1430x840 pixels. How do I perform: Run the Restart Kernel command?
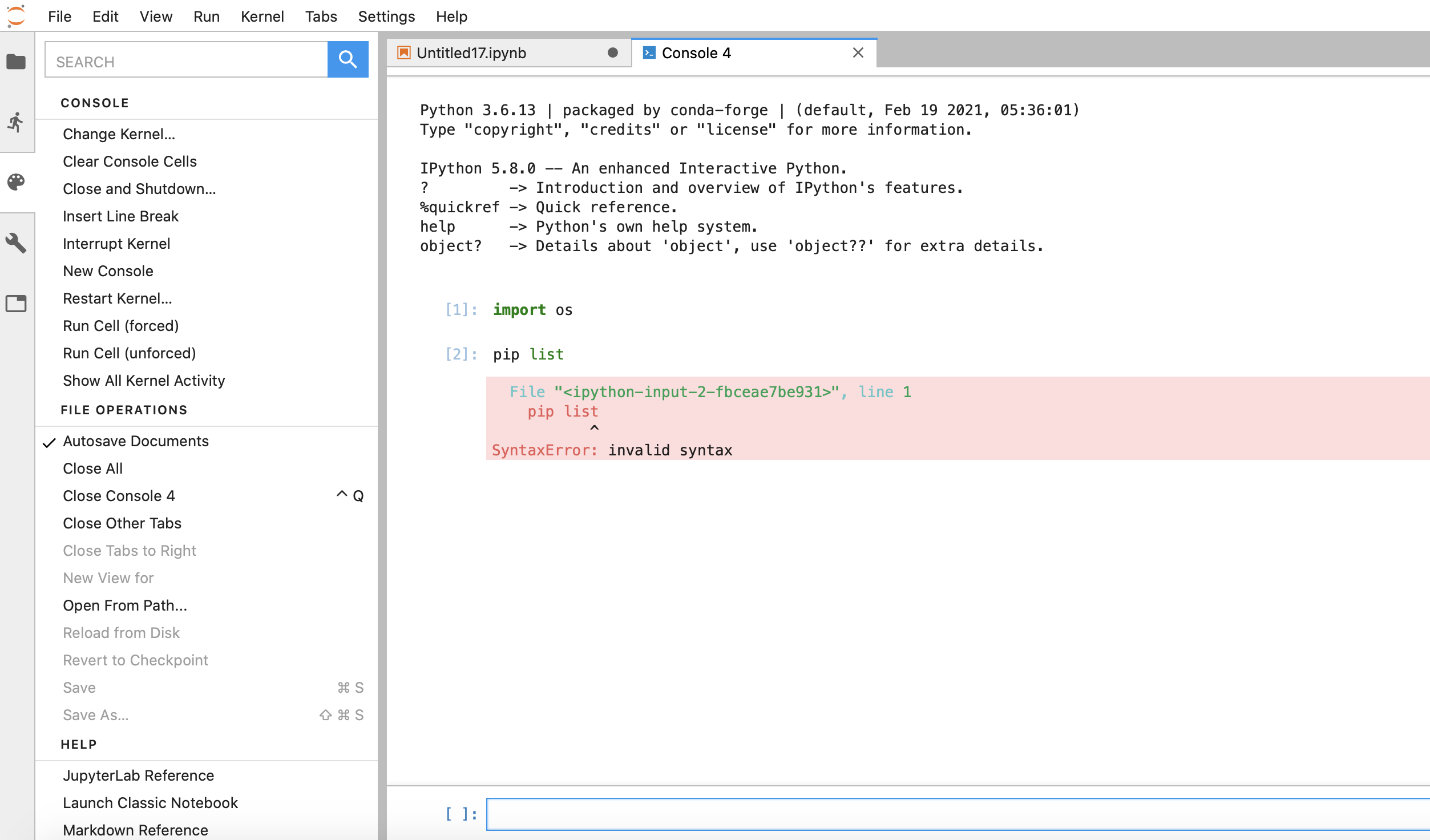pyautogui.click(x=118, y=298)
